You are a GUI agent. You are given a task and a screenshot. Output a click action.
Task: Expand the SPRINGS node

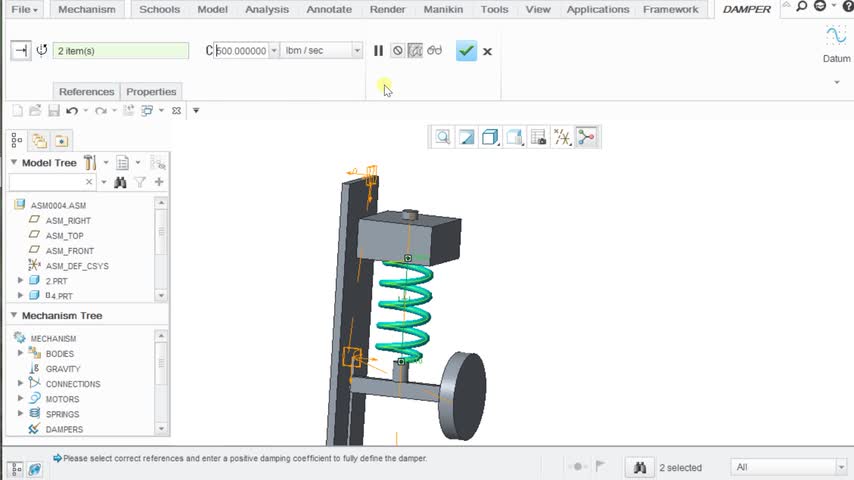[x=21, y=414]
